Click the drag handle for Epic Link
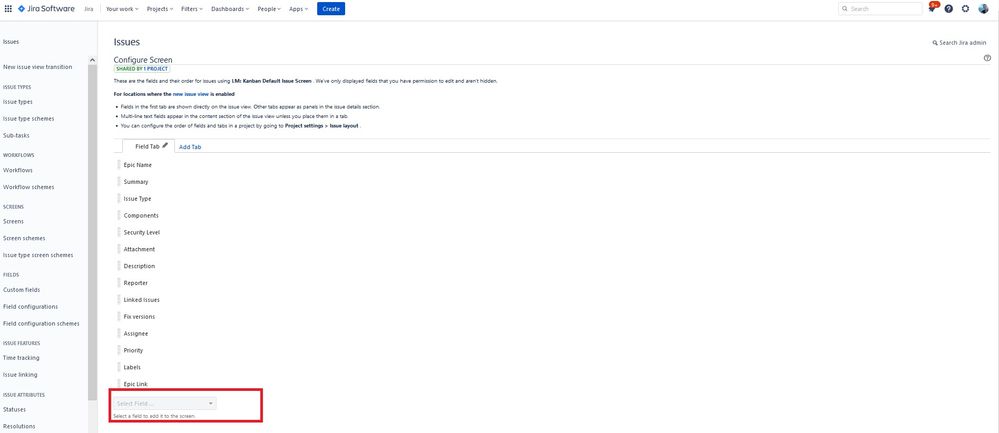 point(119,384)
